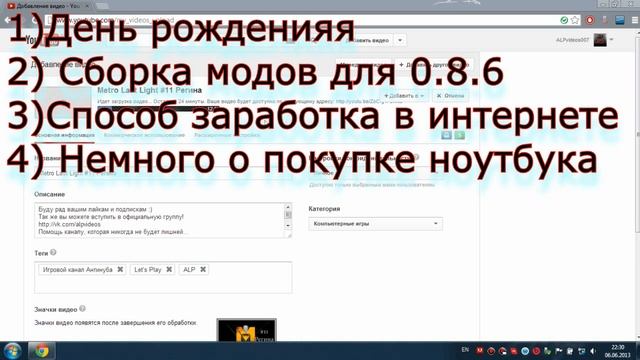Click the upload progress bar
Image resolution: width=640 pixels, height=360 pixels.
[158, 109]
